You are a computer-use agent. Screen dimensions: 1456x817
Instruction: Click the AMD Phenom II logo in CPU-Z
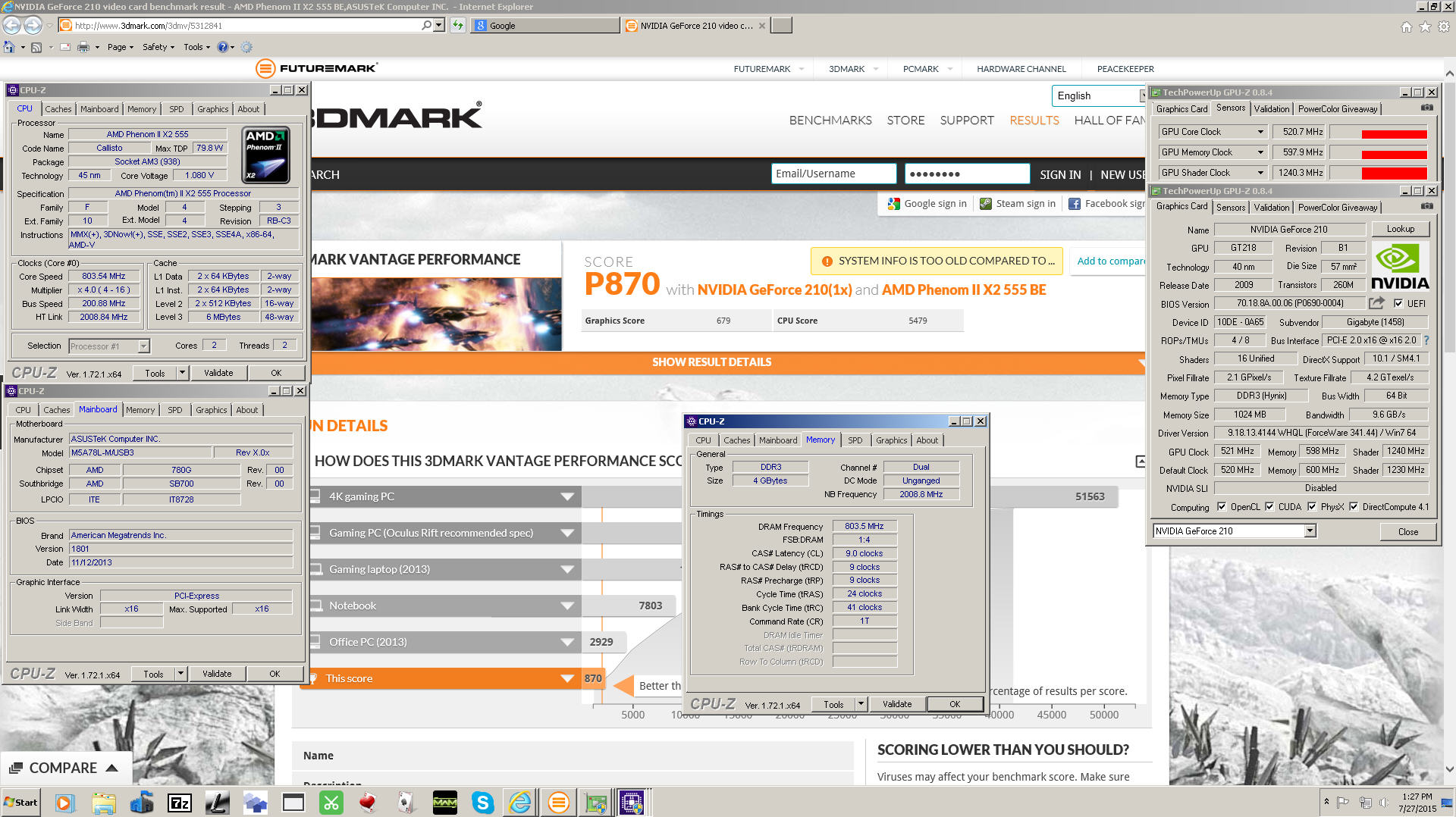tap(265, 155)
